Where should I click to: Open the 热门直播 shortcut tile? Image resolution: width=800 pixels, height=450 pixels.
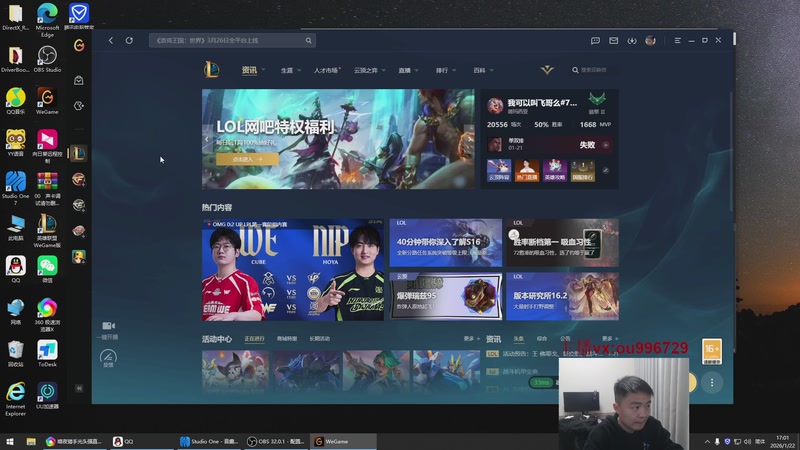[527, 170]
